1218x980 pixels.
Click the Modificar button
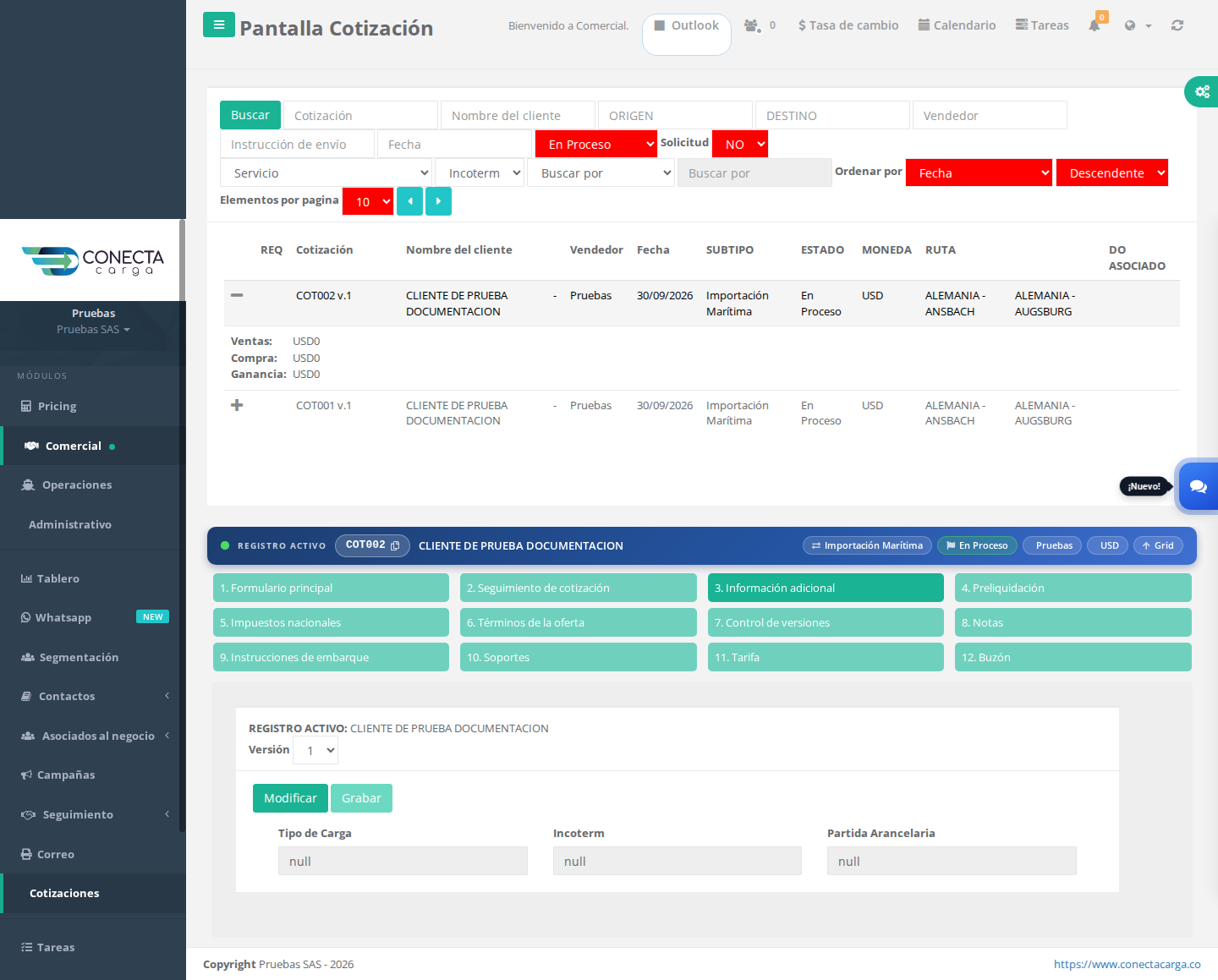pos(290,798)
